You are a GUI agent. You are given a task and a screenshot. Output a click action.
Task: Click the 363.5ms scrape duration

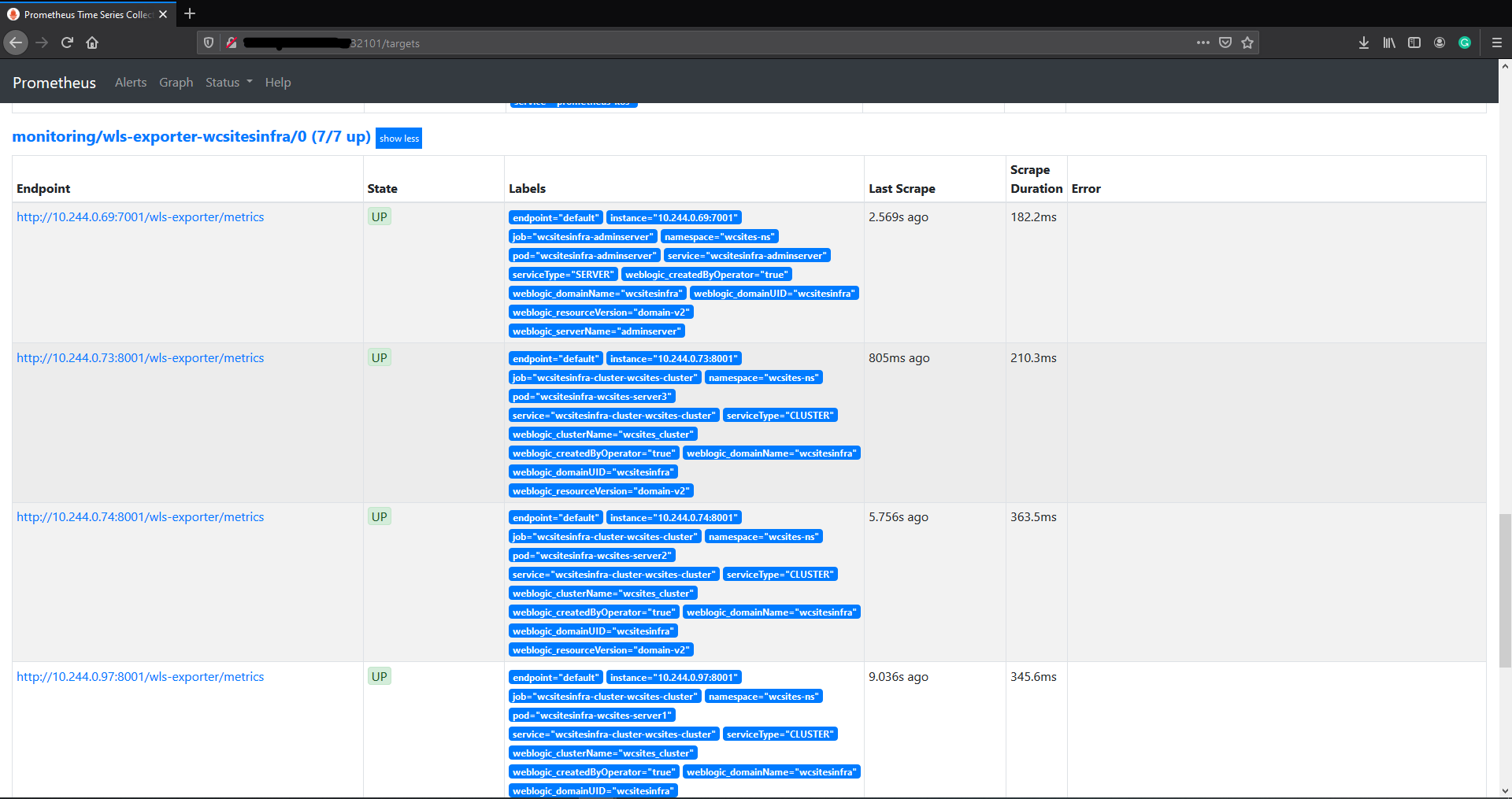pyautogui.click(x=1033, y=517)
